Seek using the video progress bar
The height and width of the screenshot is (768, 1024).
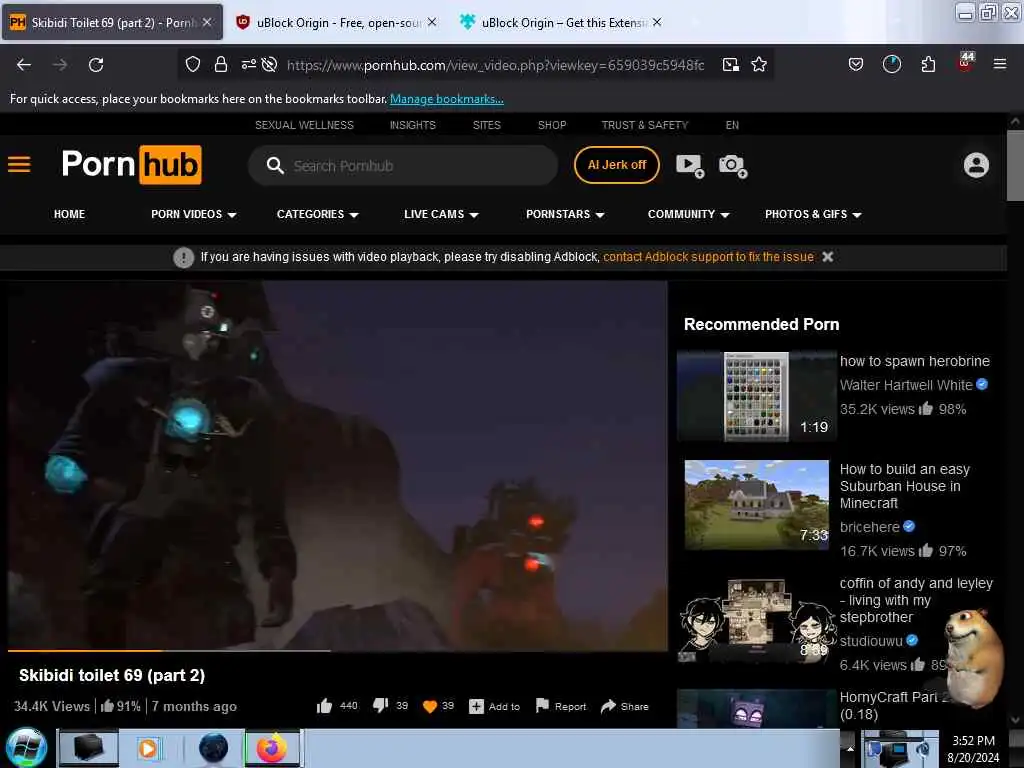(338, 650)
